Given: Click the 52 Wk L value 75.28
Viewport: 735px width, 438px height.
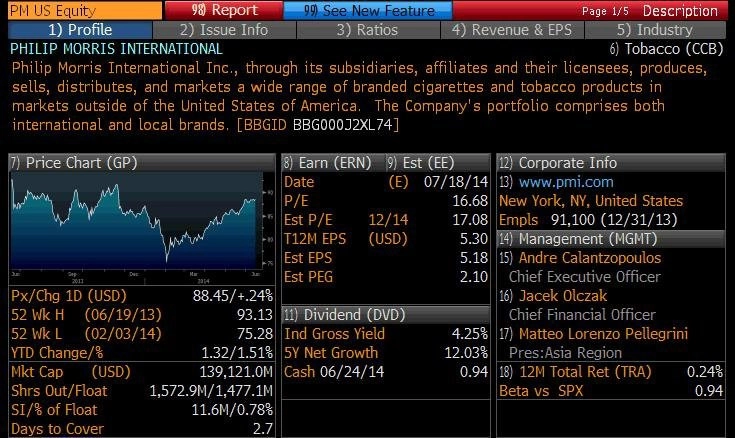Looking at the screenshot, I should click(255, 334).
